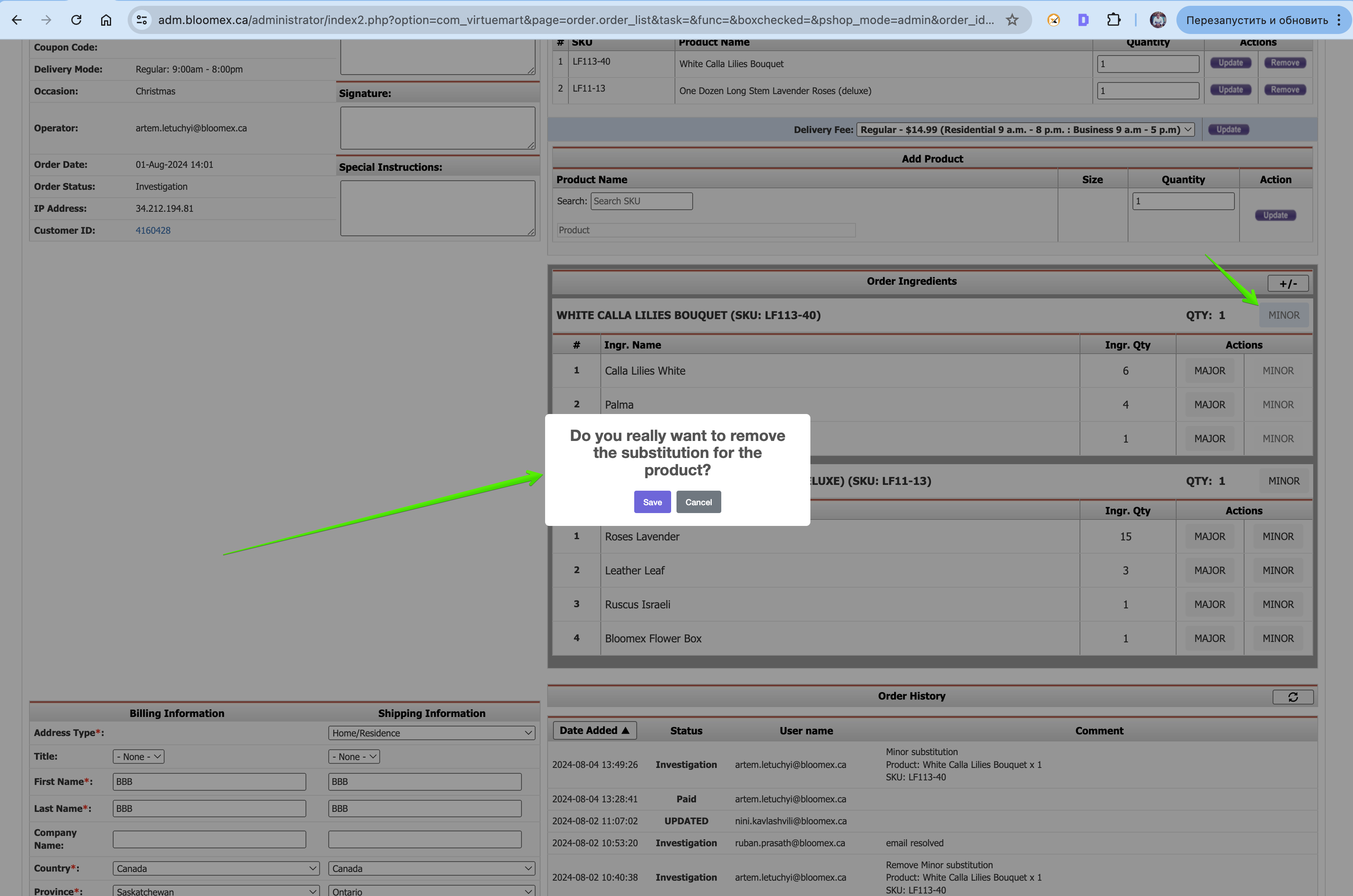Open the Delivery Fee dropdown
1353x896 pixels.
1026,130
